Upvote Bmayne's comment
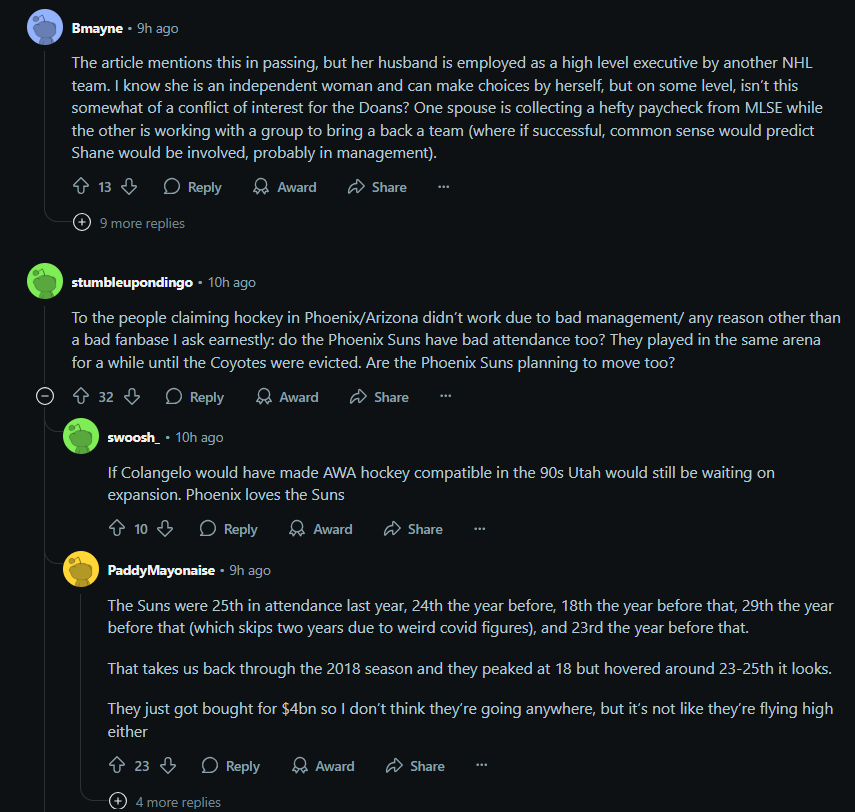Viewport: 855px width, 812px height. [x=82, y=187]
